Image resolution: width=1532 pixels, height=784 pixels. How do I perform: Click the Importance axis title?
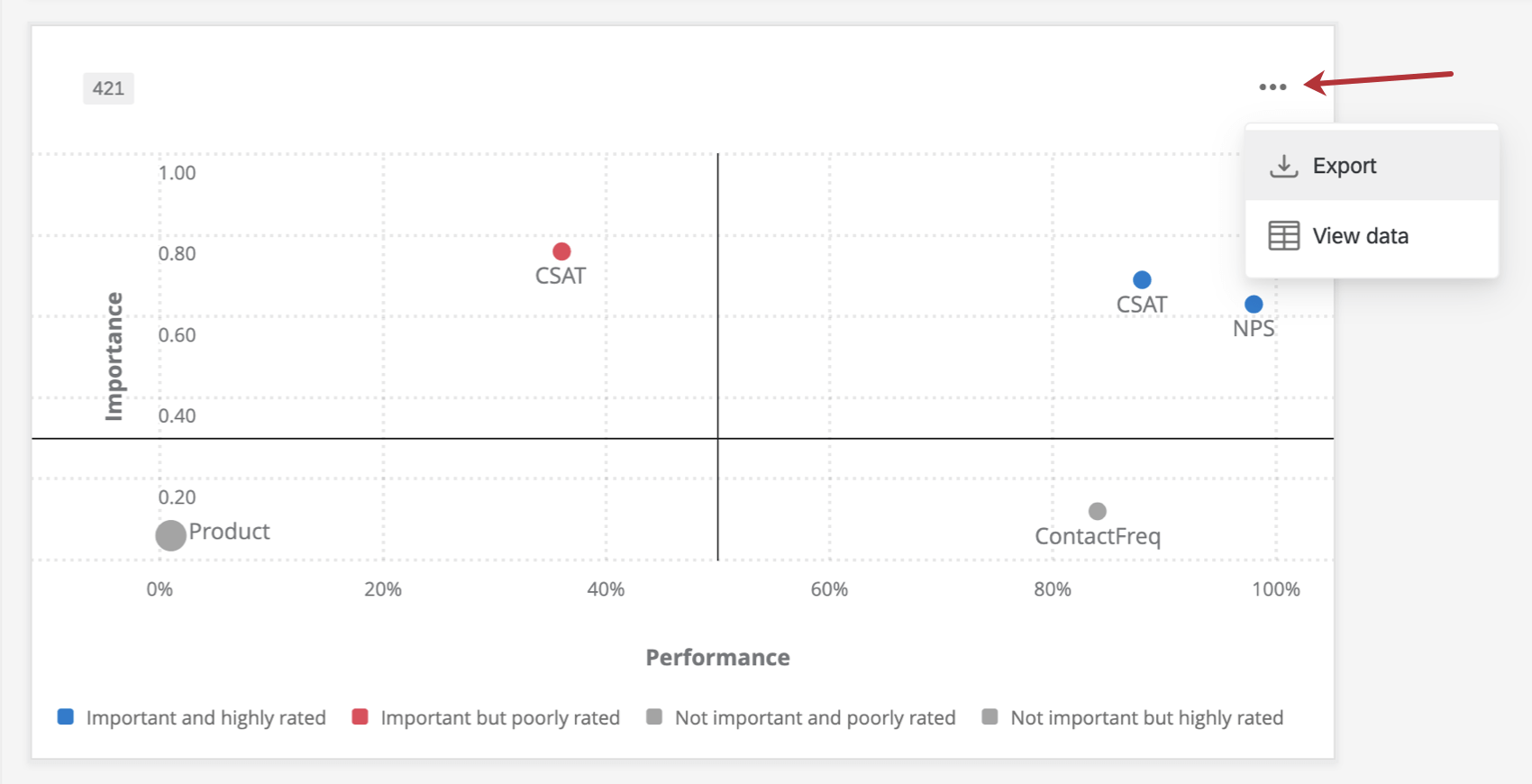tap(114, 356)
